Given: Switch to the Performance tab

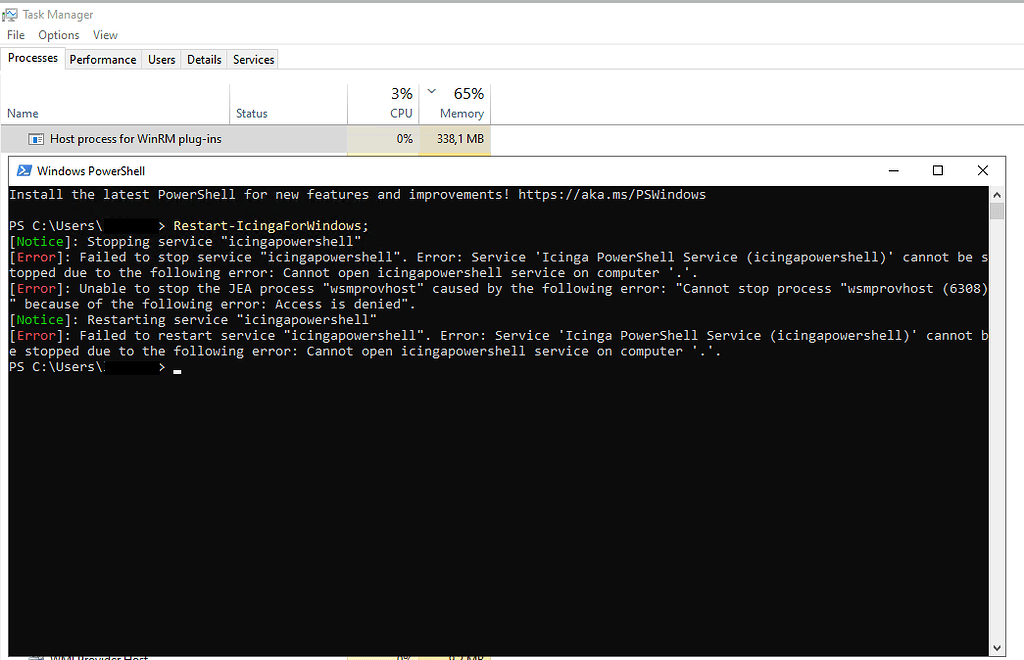Looking at the screenshot, I should tap(102, 59).
